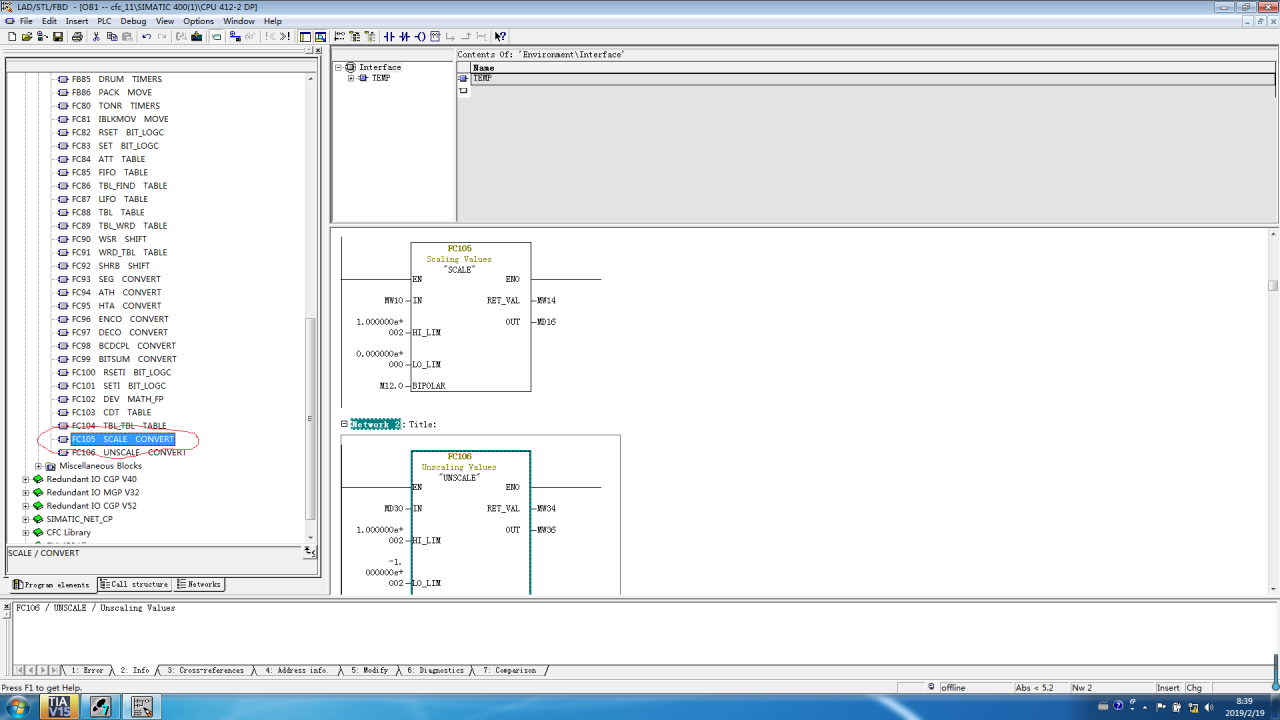The image size is (1280, 720).
Task: Click MD16 output of SCALE block
Action: [x=546, y=322]
